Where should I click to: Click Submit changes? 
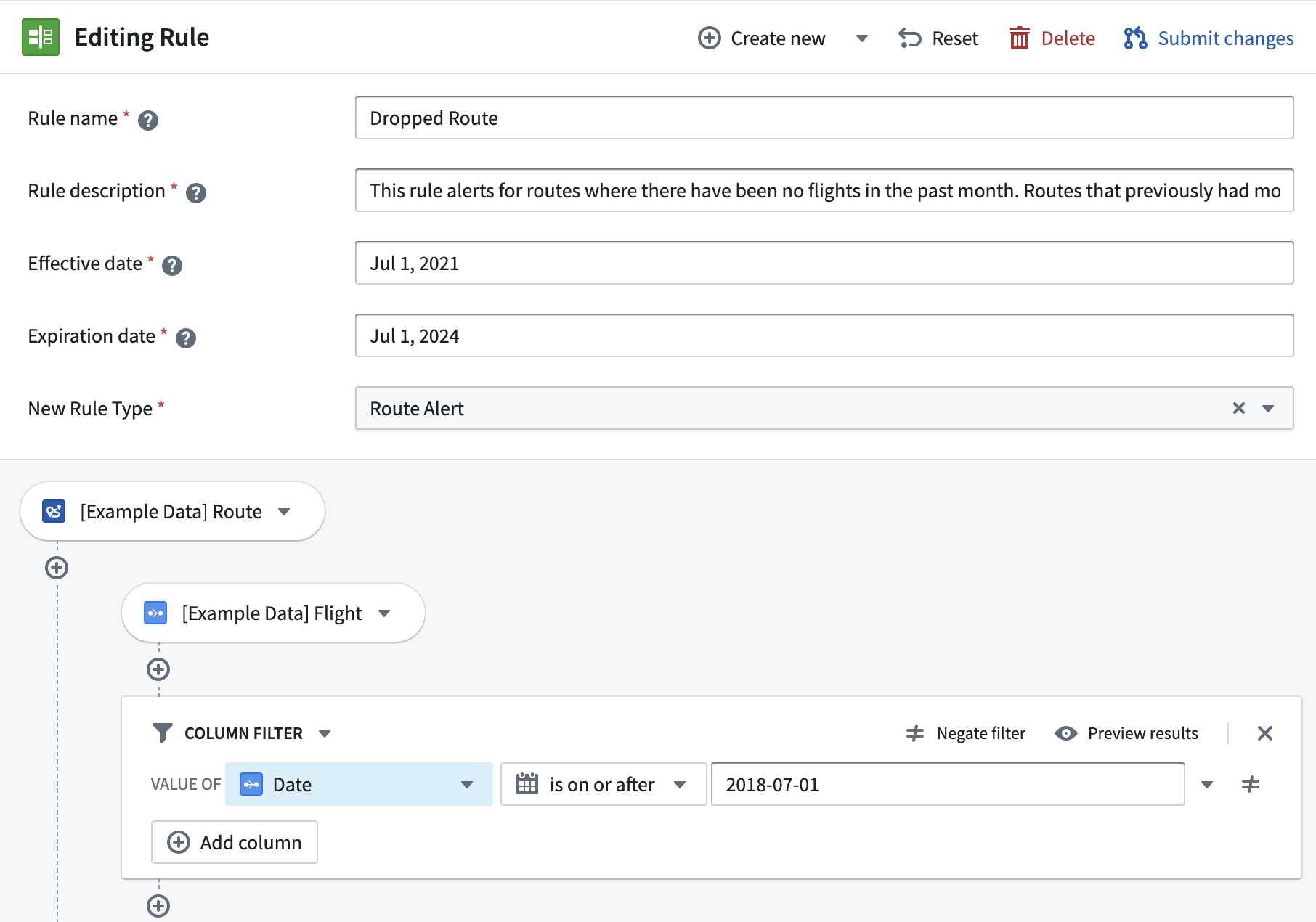pos(1209,38)
